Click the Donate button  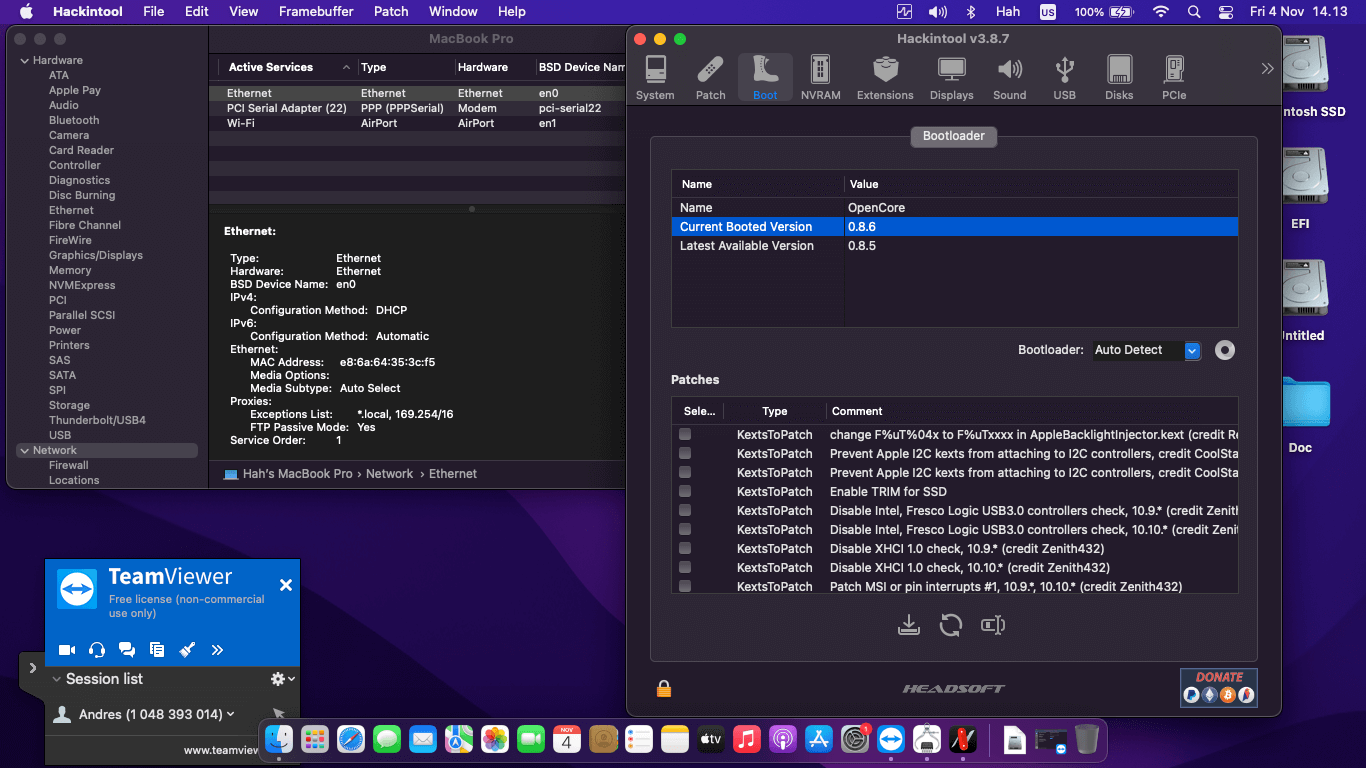click(x=1218, y=687)
